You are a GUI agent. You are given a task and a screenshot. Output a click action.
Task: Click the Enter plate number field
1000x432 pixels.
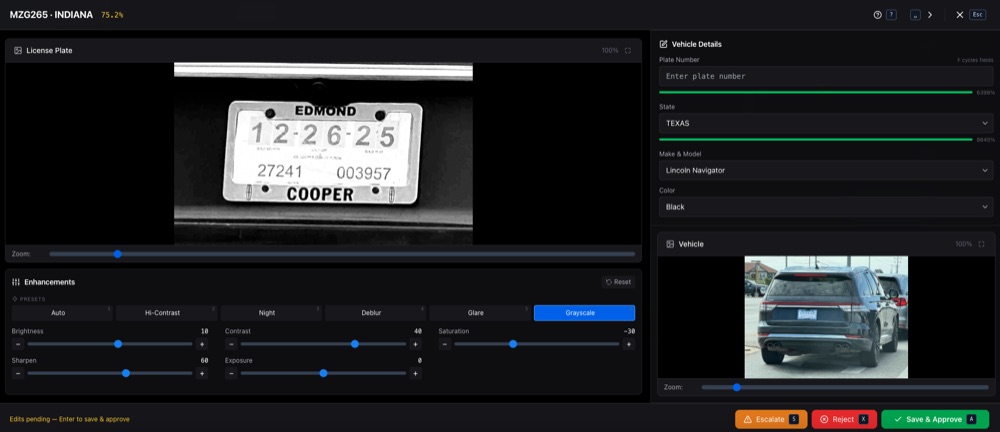point(825,76)
